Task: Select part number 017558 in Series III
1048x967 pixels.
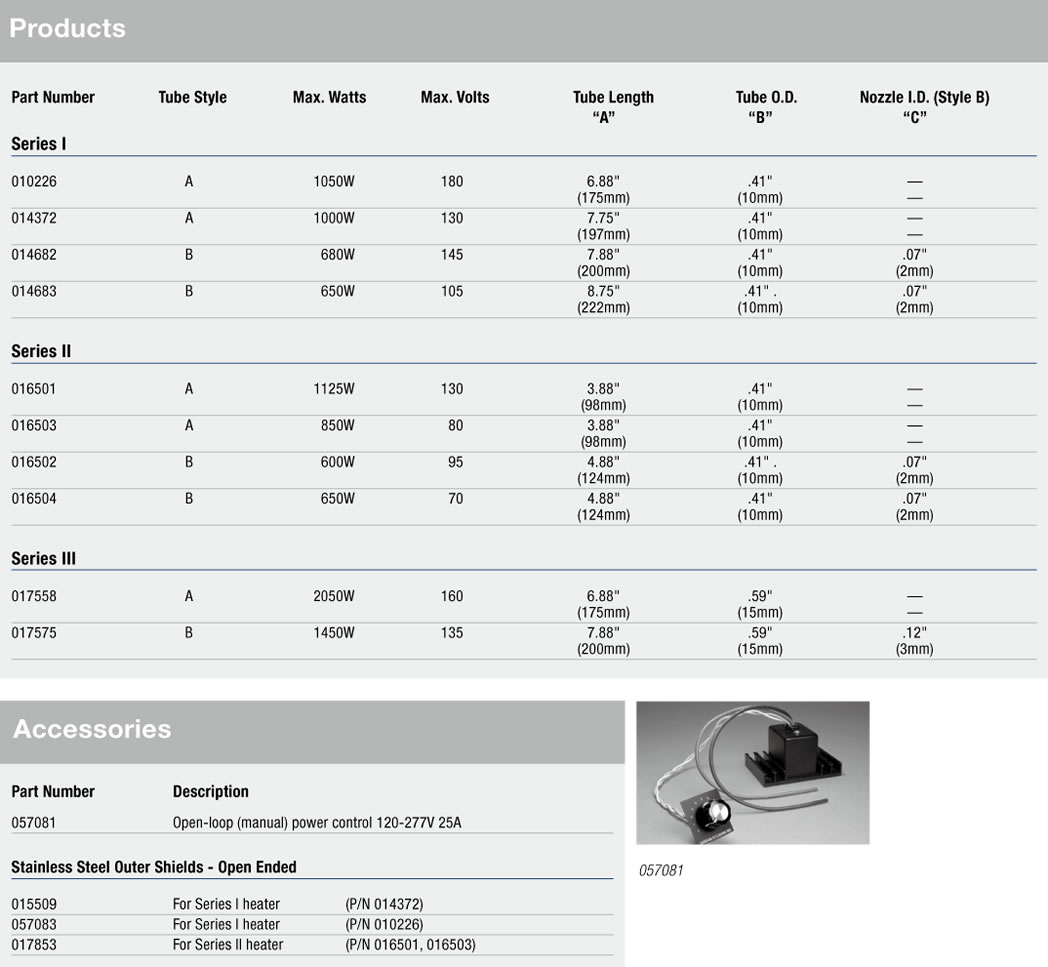Action: [x=34, y=596]
